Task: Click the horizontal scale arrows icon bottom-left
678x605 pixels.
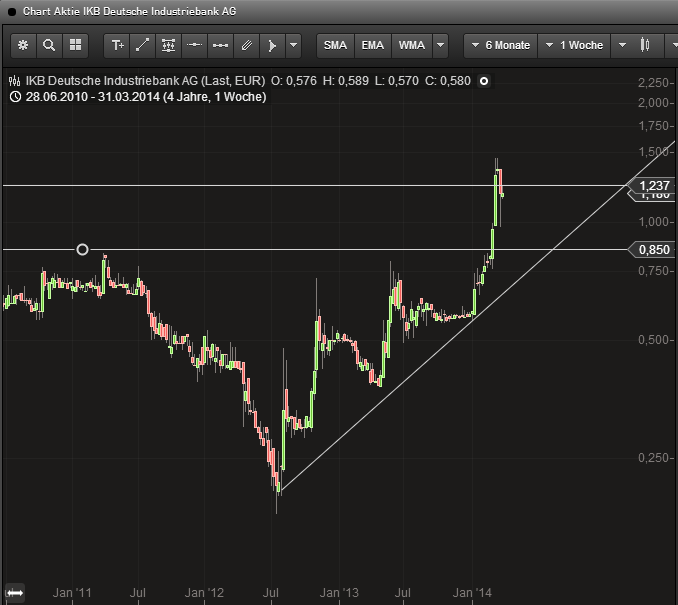Action: click(14, 592)
